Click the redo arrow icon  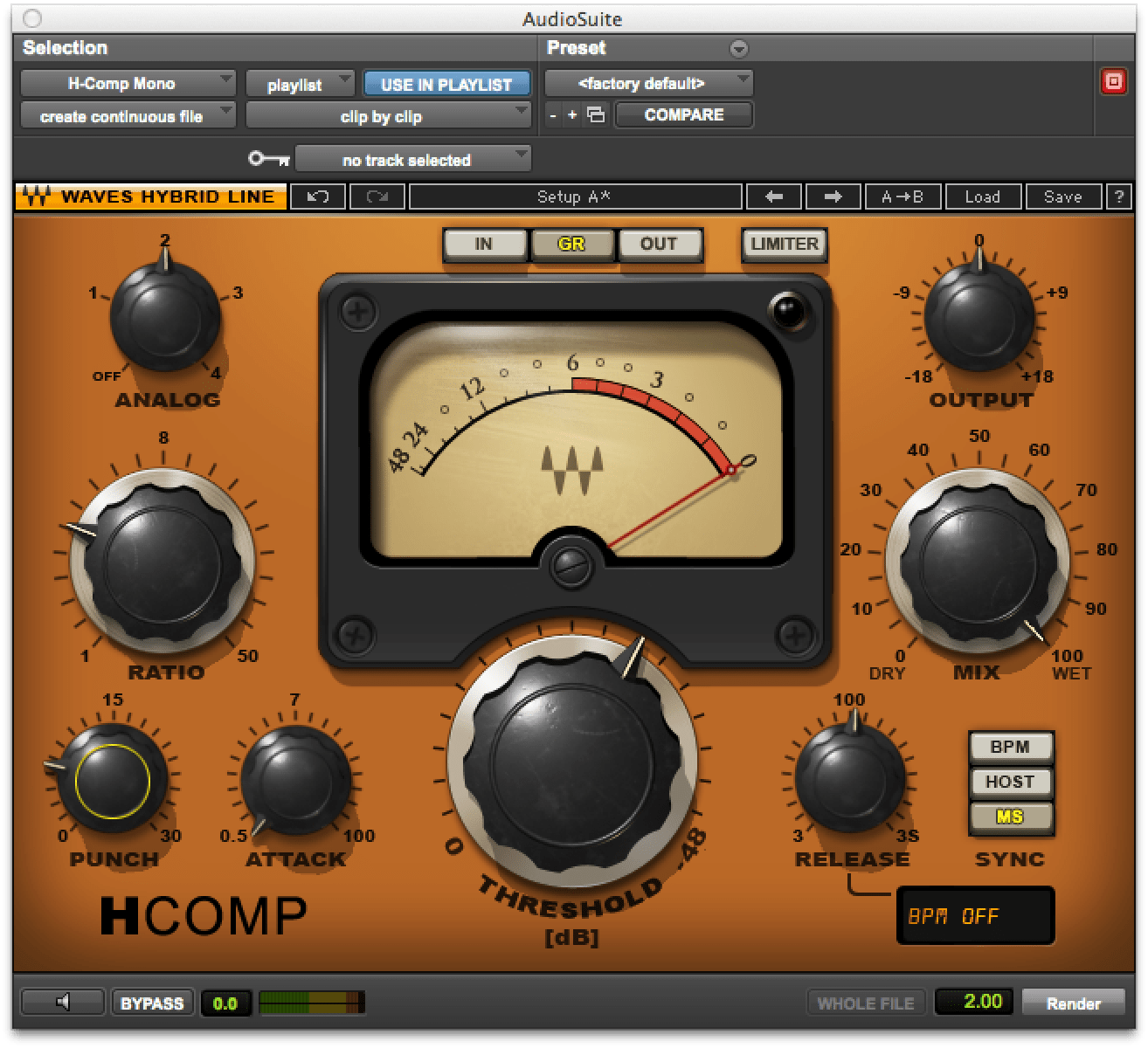coord(377,196)
